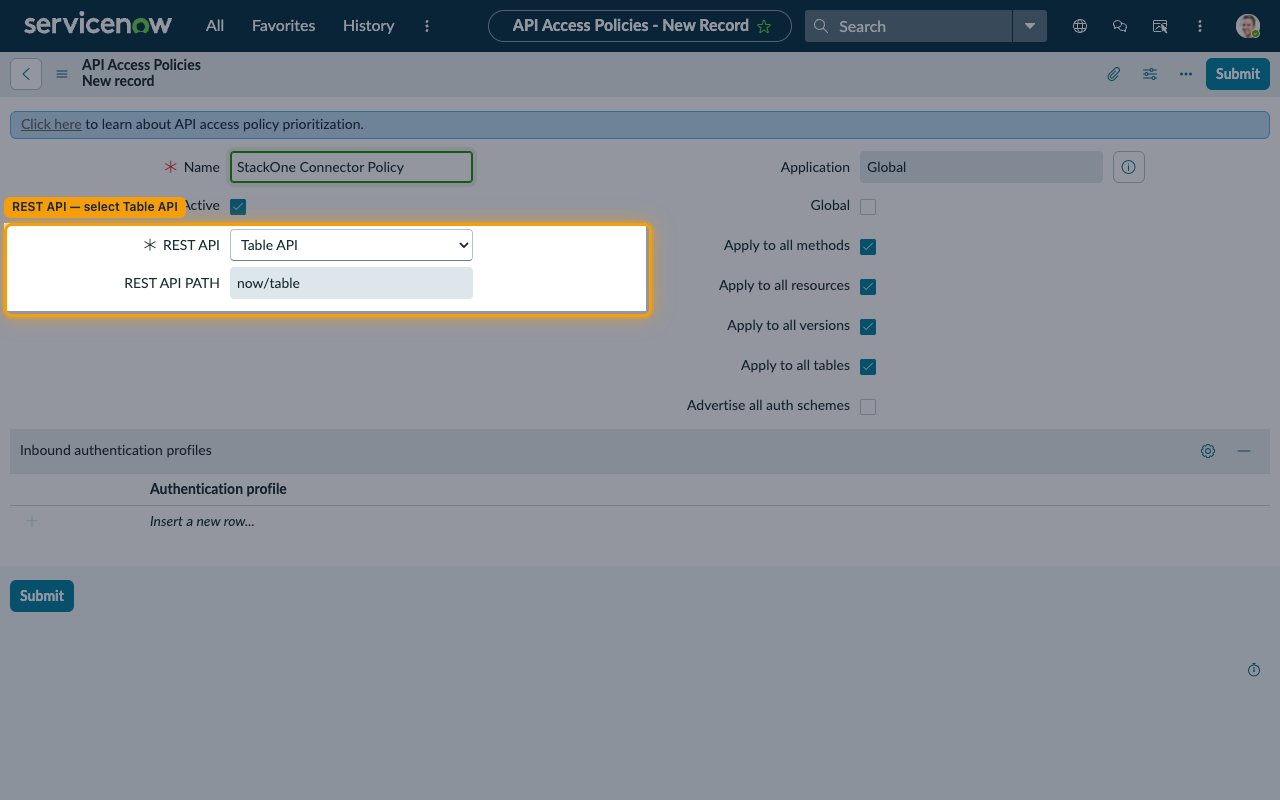This screenshot has height=800, width=1280.
Task: Click 'Insert a new row...' cell
Action: click(x=202, y=521)
